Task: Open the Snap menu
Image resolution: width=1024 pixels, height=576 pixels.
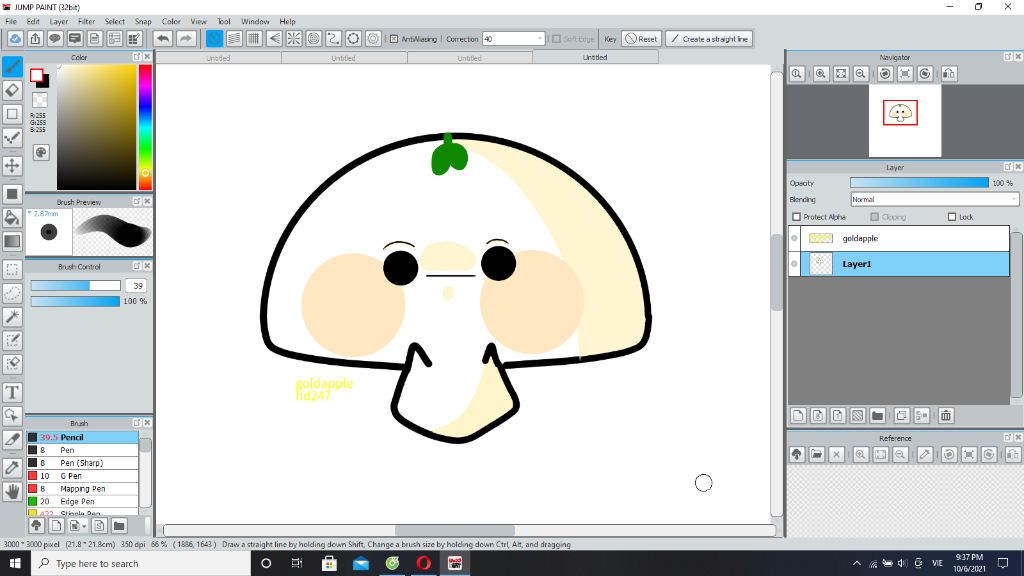Action: coord(143,22)
